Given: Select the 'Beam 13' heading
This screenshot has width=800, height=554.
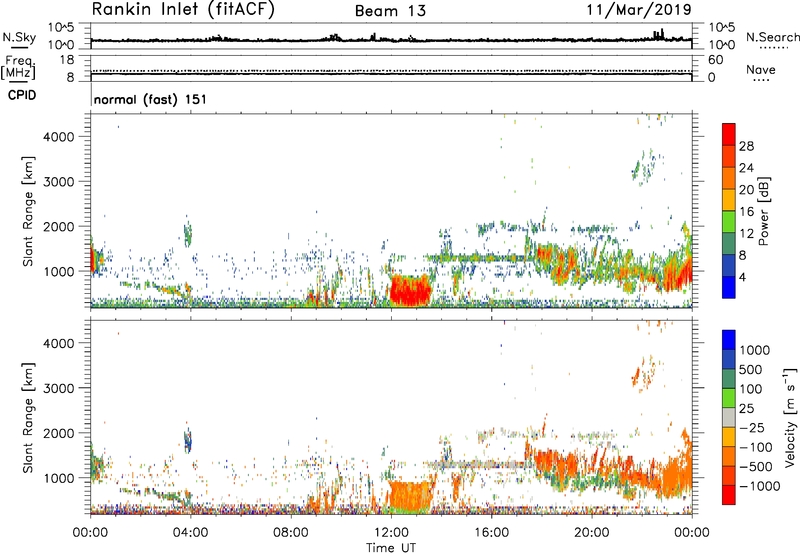Looking at the screenshot, I should tap(390, 11).
